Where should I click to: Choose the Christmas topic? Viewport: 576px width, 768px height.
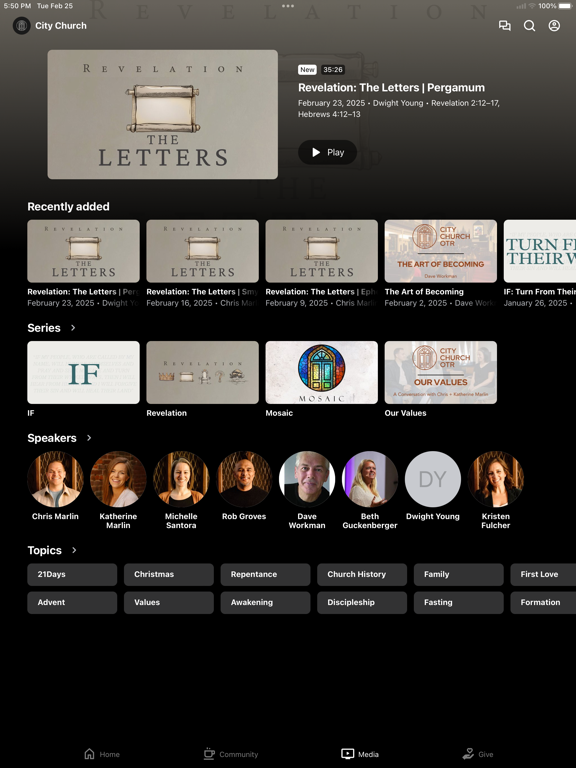point(168,575)
